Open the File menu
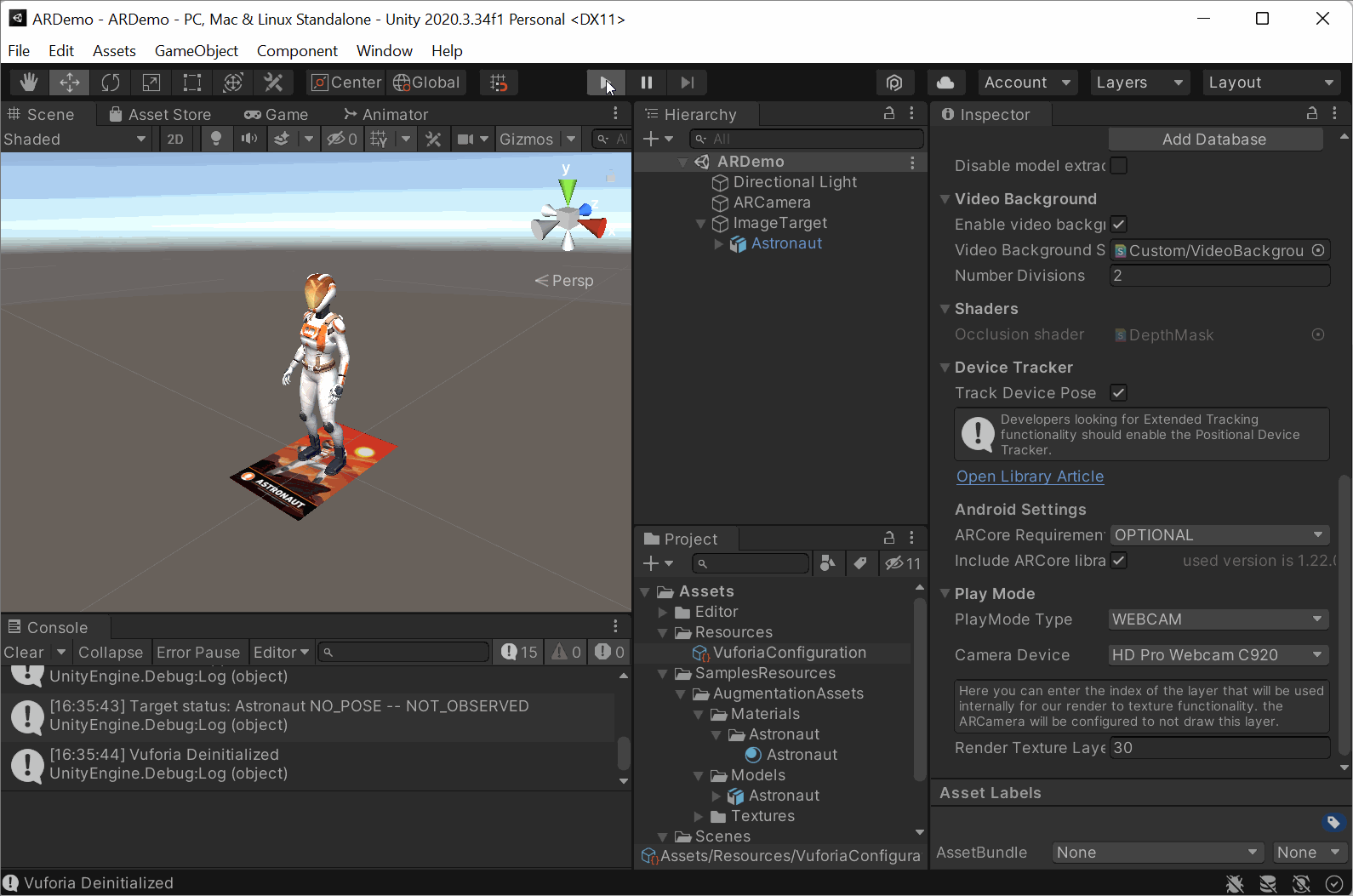This screenshot has width=1353, height=896. (x=19, y=51)
